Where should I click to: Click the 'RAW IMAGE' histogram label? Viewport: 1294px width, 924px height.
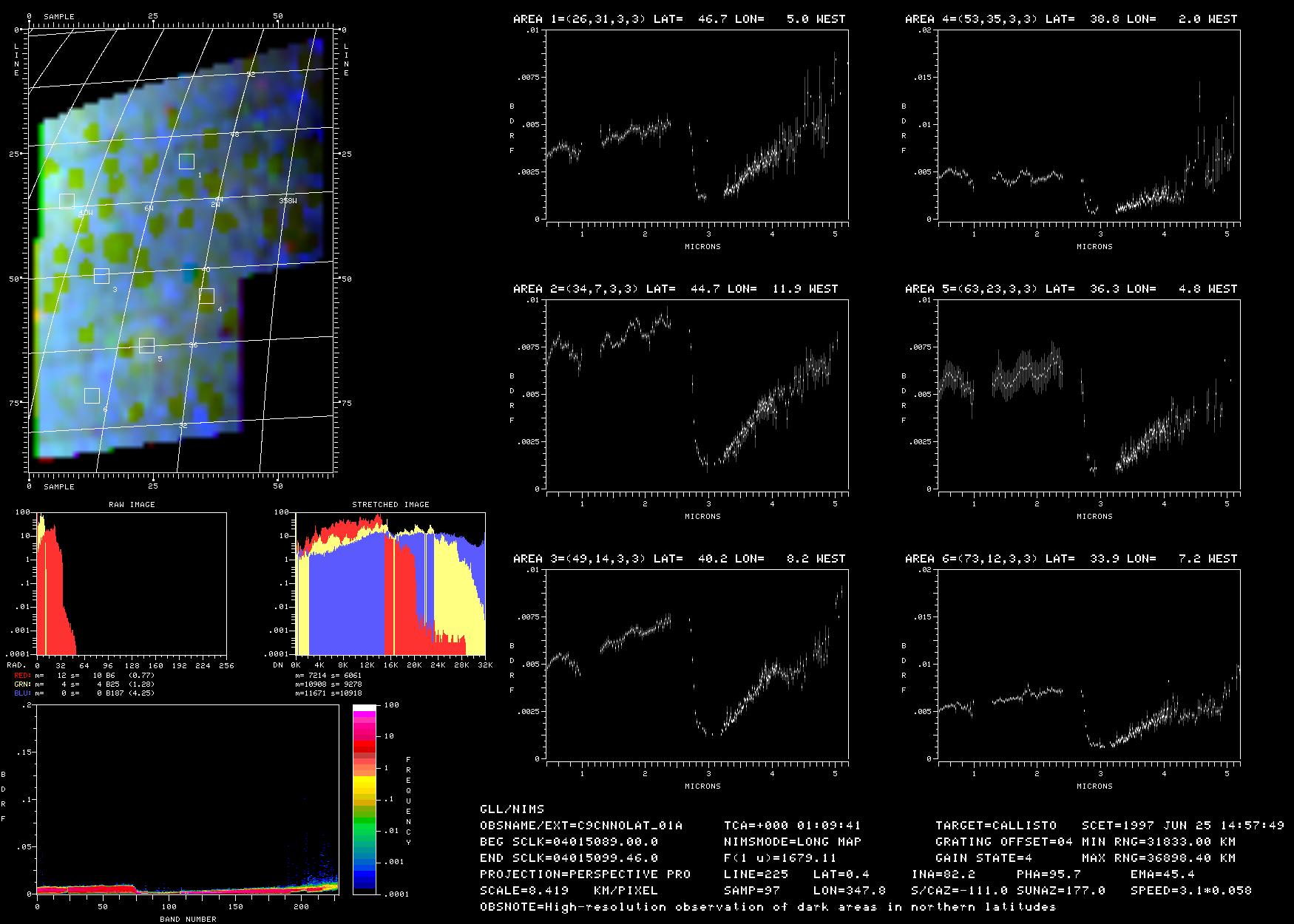click(132, 505)
